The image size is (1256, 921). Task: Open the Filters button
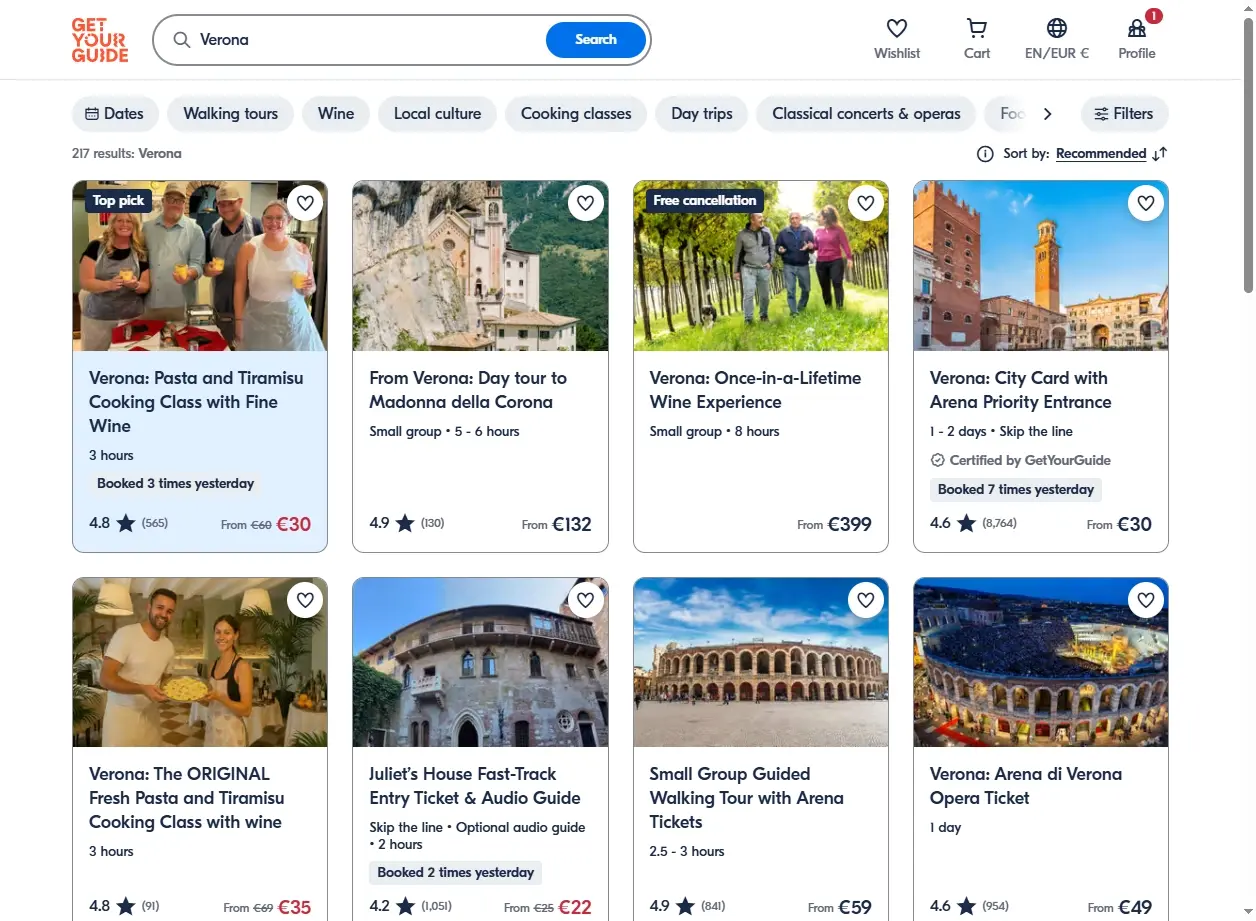(1124, 114)
